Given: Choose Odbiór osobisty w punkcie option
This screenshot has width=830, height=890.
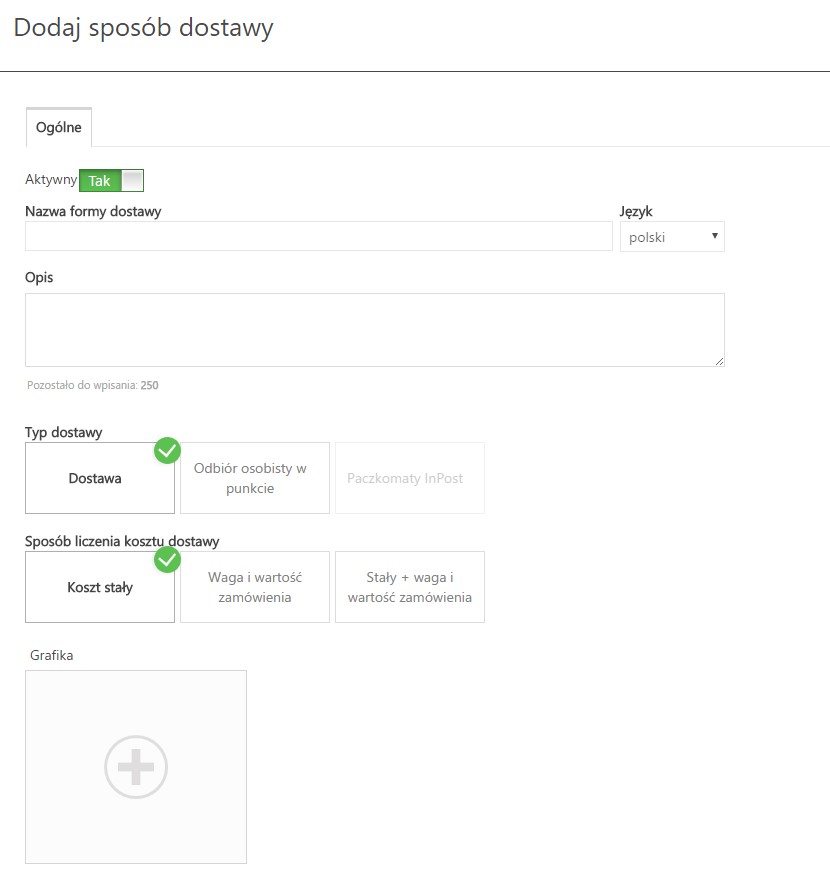Looking at the screenshot, I should point(255,478).
